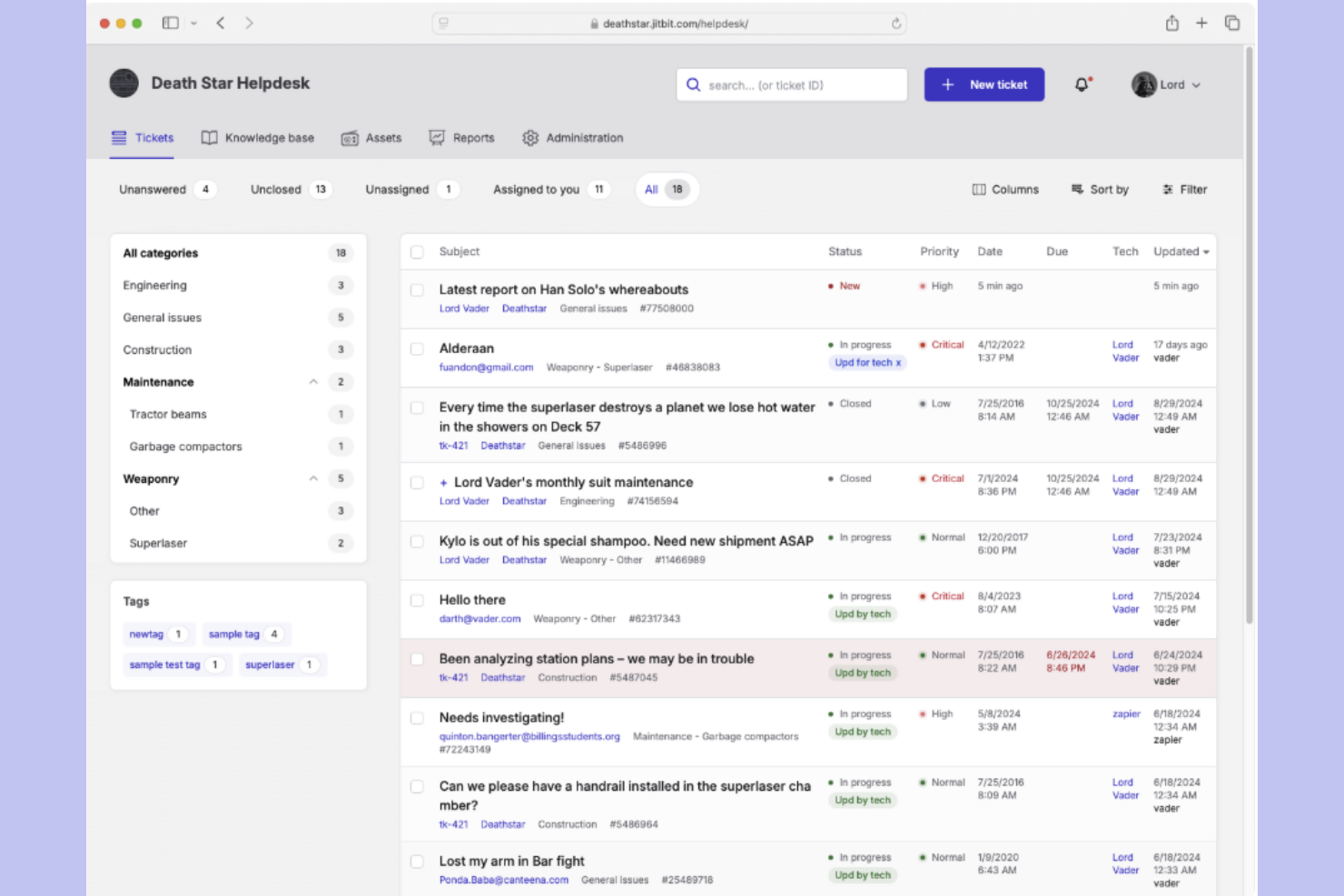Remove the 'Upd for tech' label on Alderaan ticket

[x=897, y=362]
